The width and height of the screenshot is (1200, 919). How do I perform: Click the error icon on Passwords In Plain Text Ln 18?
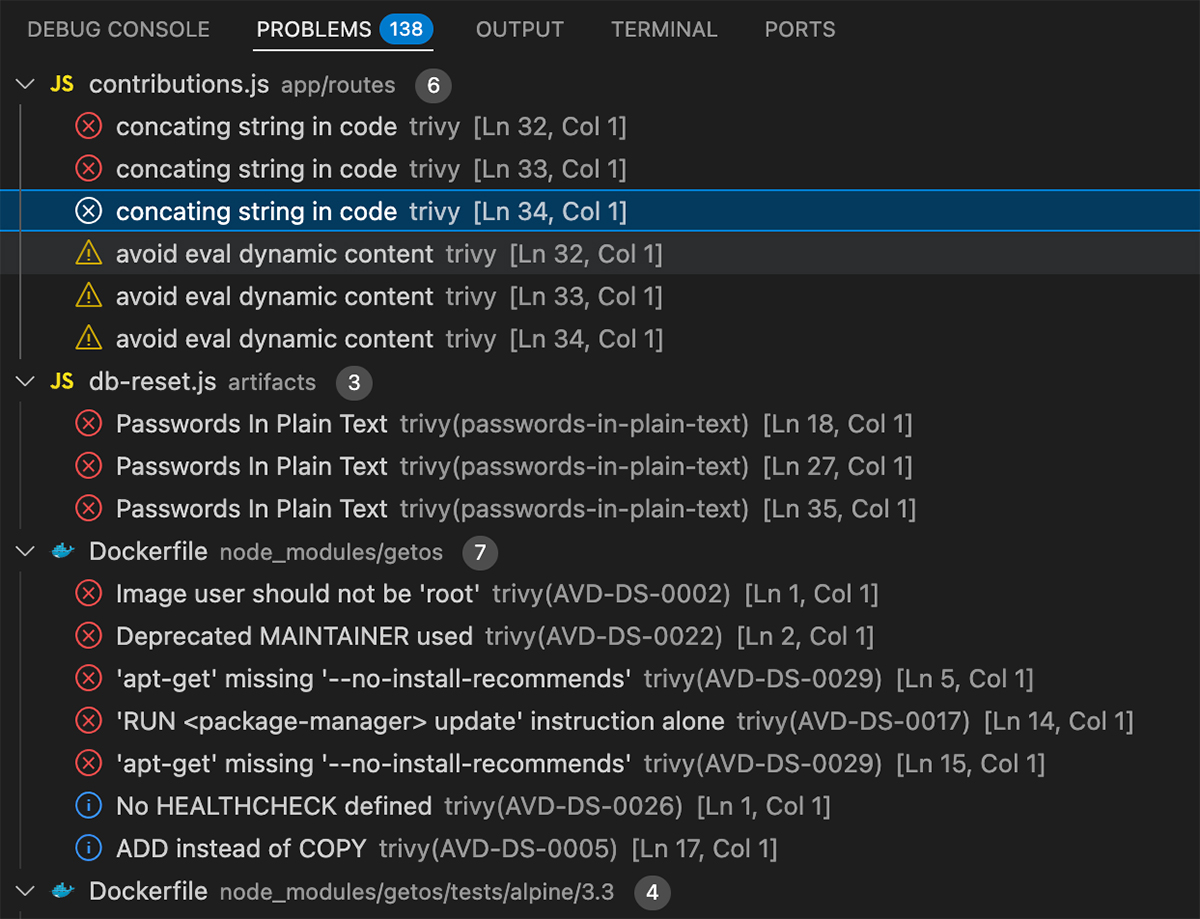click(88, 424)
